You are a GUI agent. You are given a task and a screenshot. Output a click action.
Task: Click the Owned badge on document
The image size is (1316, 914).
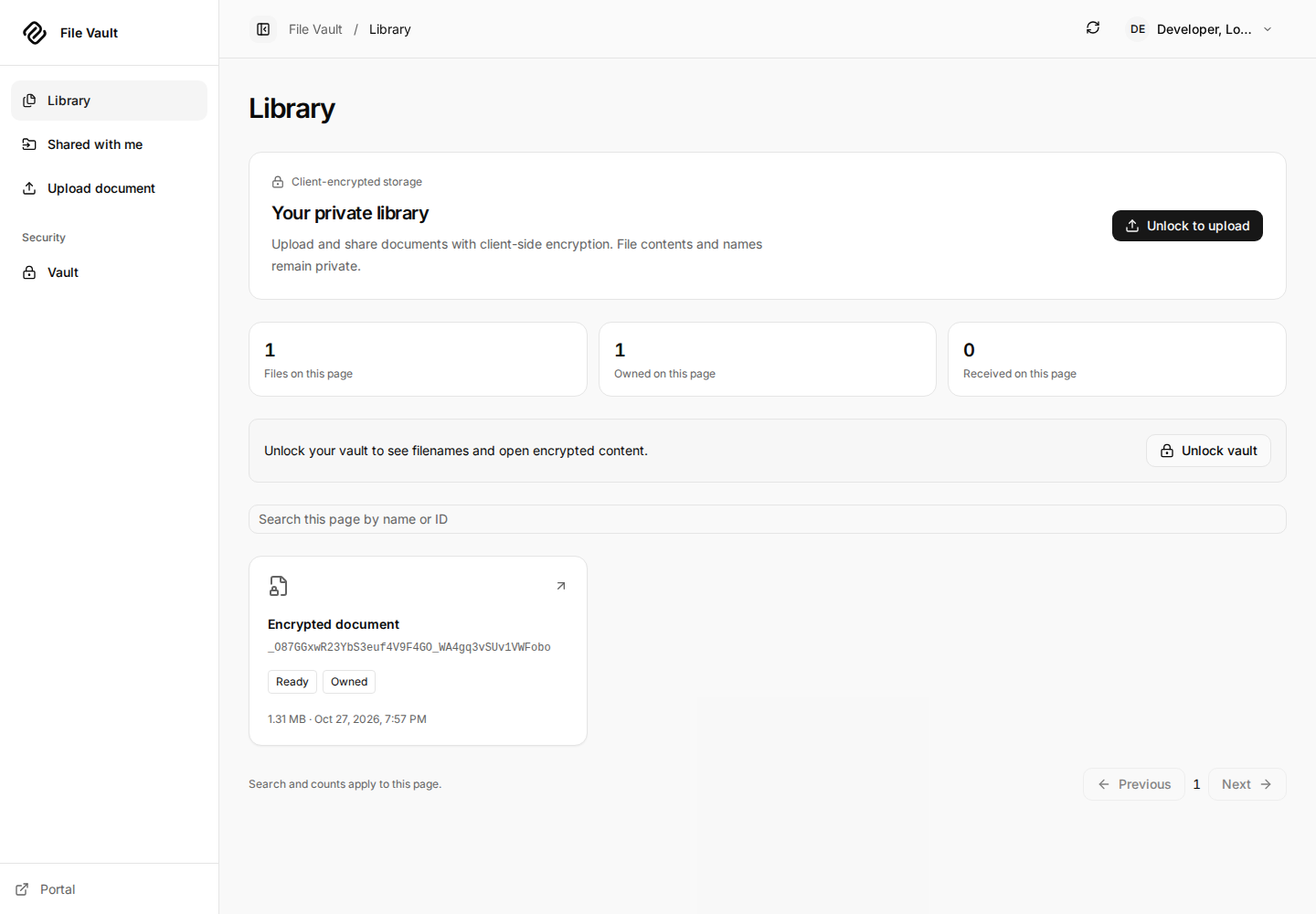tap(349, 682)
